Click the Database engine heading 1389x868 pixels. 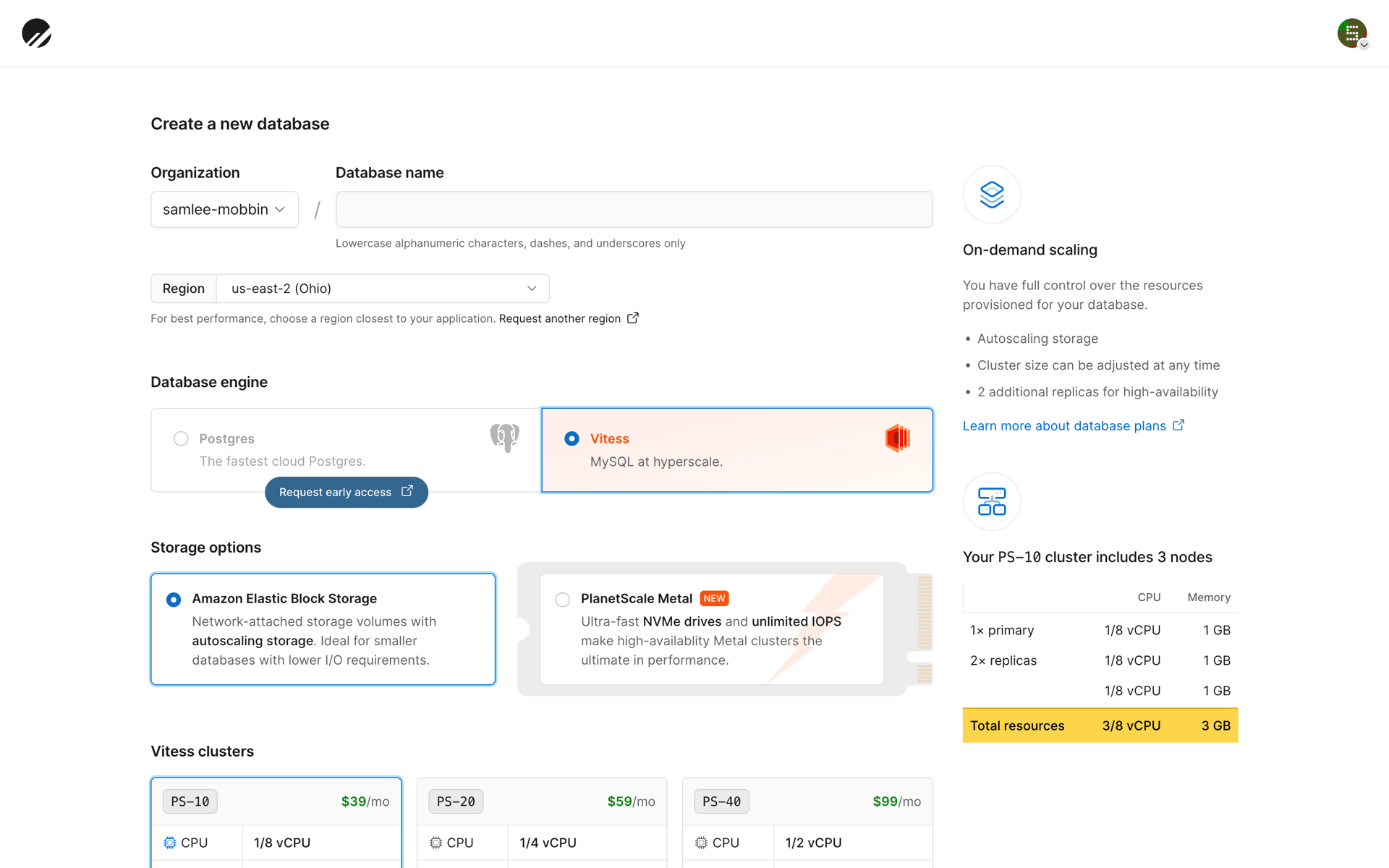coord(209,382)
